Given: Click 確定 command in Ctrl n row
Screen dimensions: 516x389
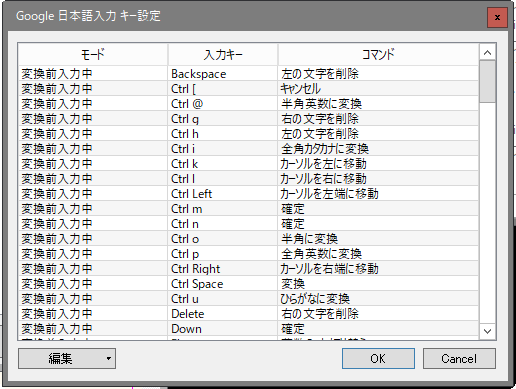Looking at the screenshot, I should tap(378, 224).
